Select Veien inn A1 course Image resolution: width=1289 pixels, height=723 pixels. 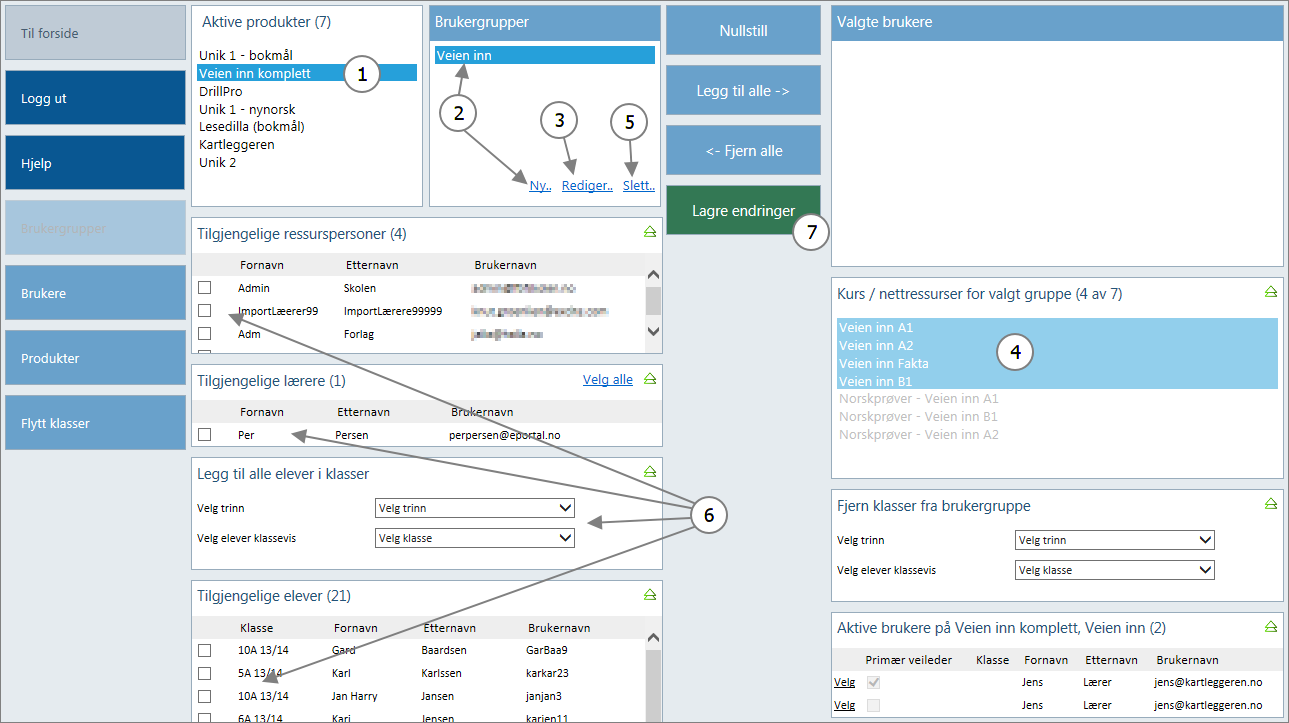1057,327
